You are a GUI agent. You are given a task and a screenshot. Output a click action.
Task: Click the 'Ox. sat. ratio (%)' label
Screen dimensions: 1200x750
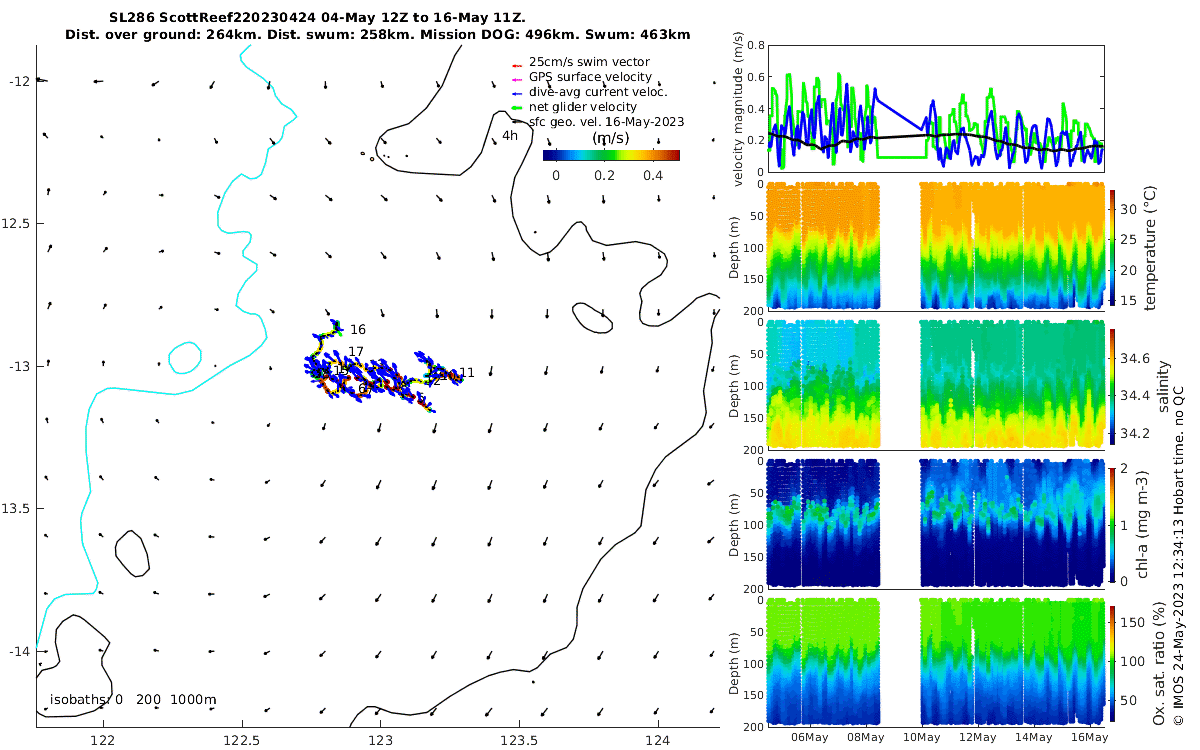coord(1160,664)
